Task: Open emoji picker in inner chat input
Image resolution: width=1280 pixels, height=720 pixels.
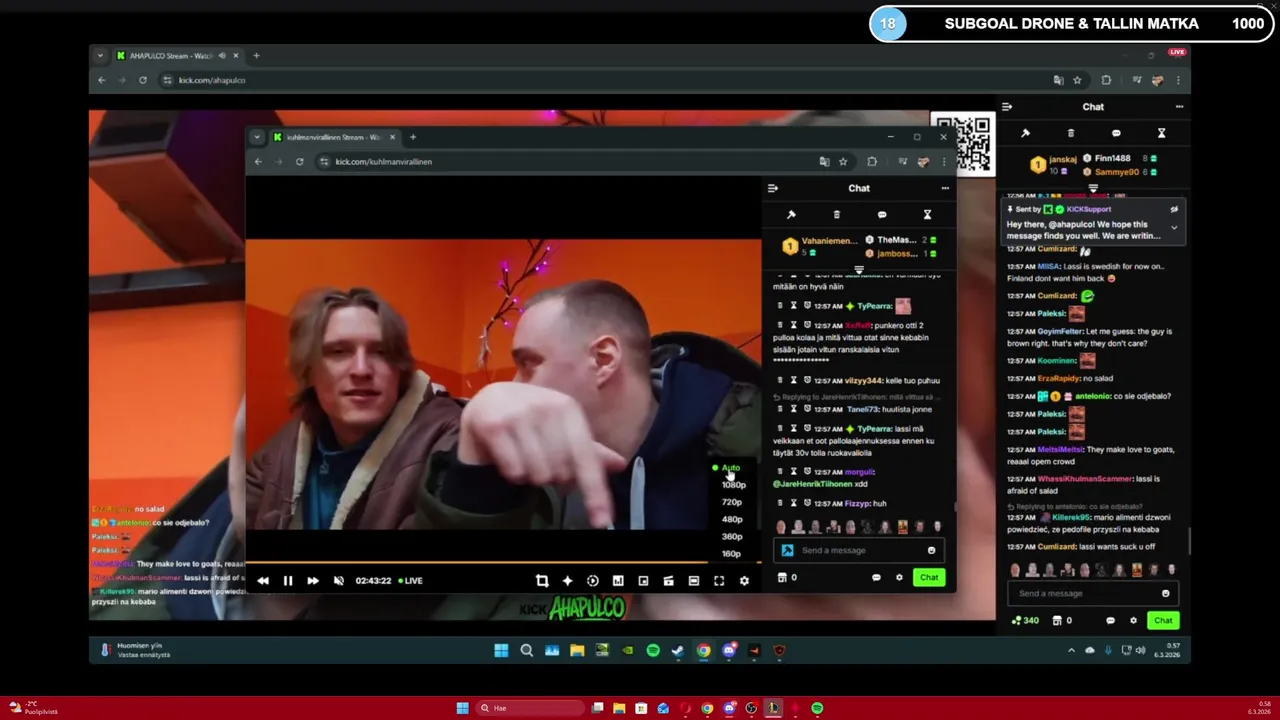Action: click(x=931, y=550)
